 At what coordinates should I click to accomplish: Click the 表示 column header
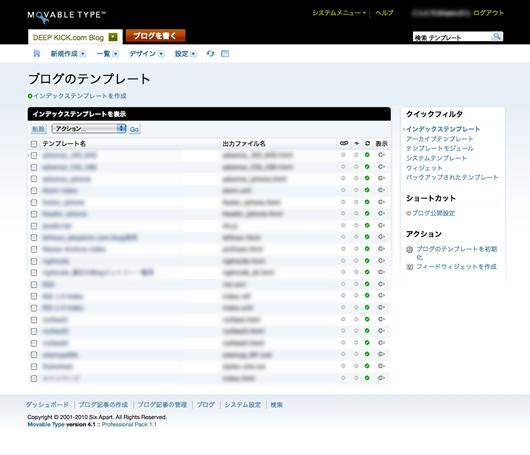(381, 144)
